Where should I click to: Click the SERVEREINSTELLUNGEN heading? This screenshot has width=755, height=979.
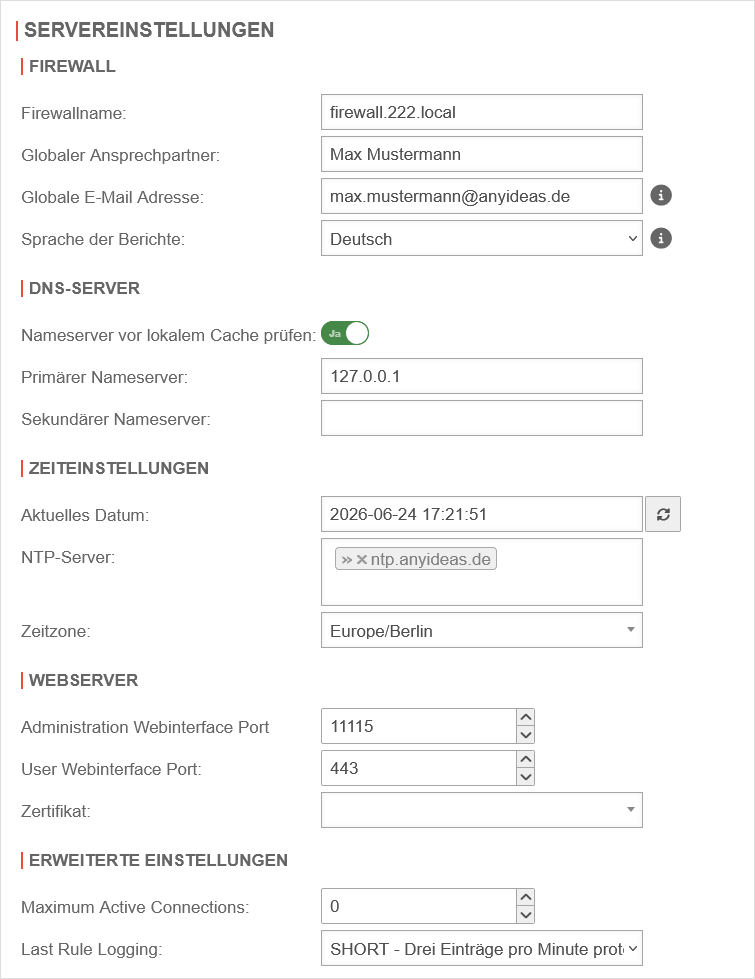(149, 30)
